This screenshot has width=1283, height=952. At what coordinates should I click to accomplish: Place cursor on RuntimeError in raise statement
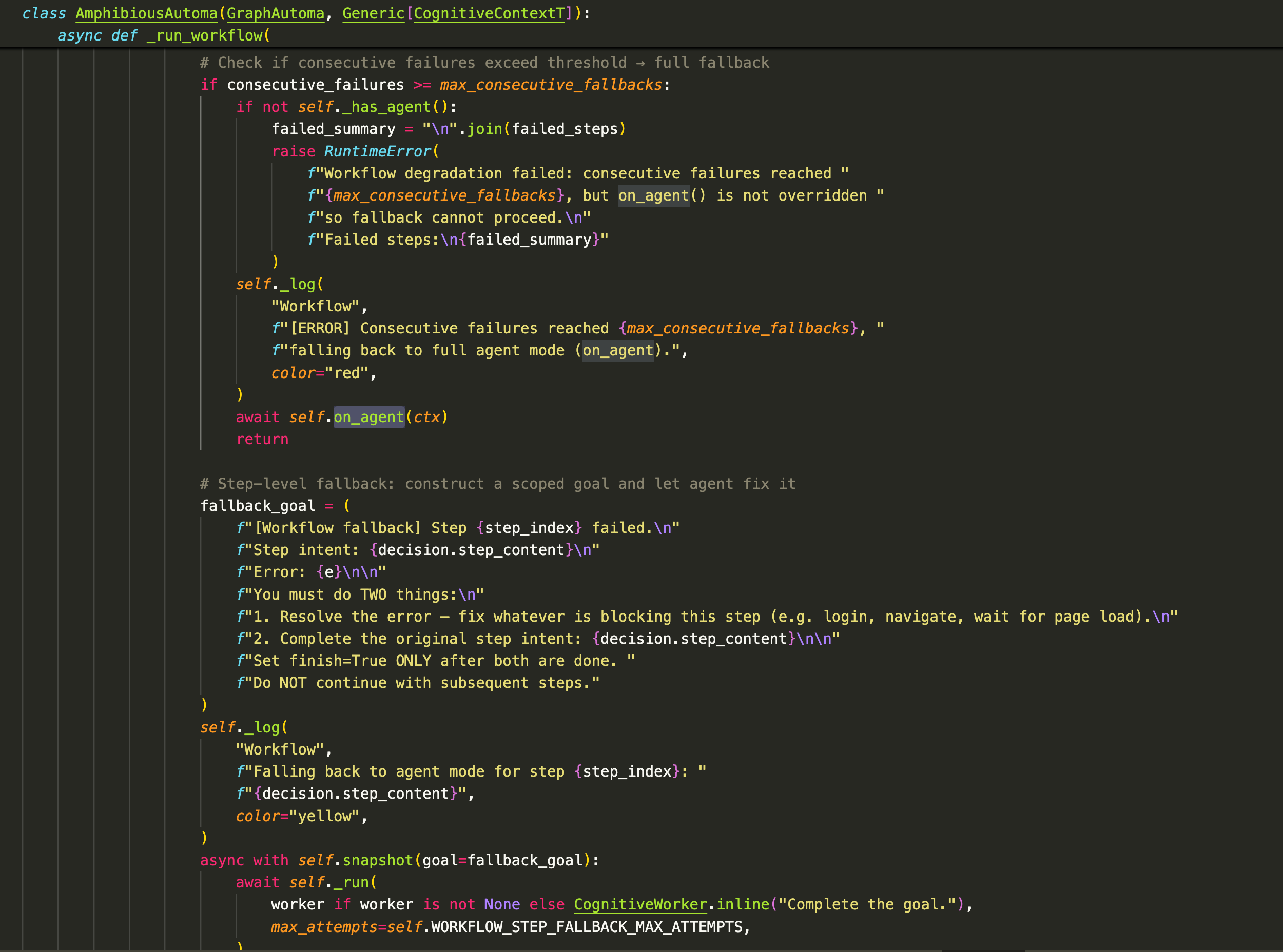click(378, 151)
